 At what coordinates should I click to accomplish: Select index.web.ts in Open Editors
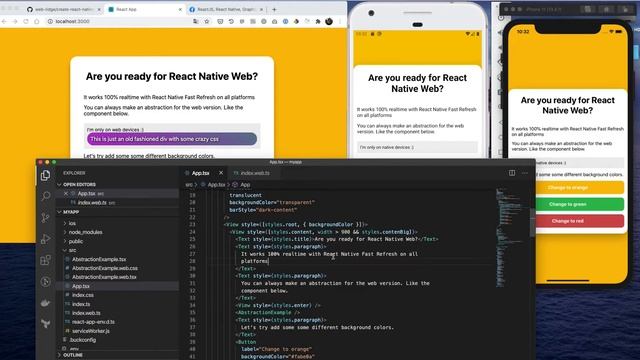tap(91, 203)
